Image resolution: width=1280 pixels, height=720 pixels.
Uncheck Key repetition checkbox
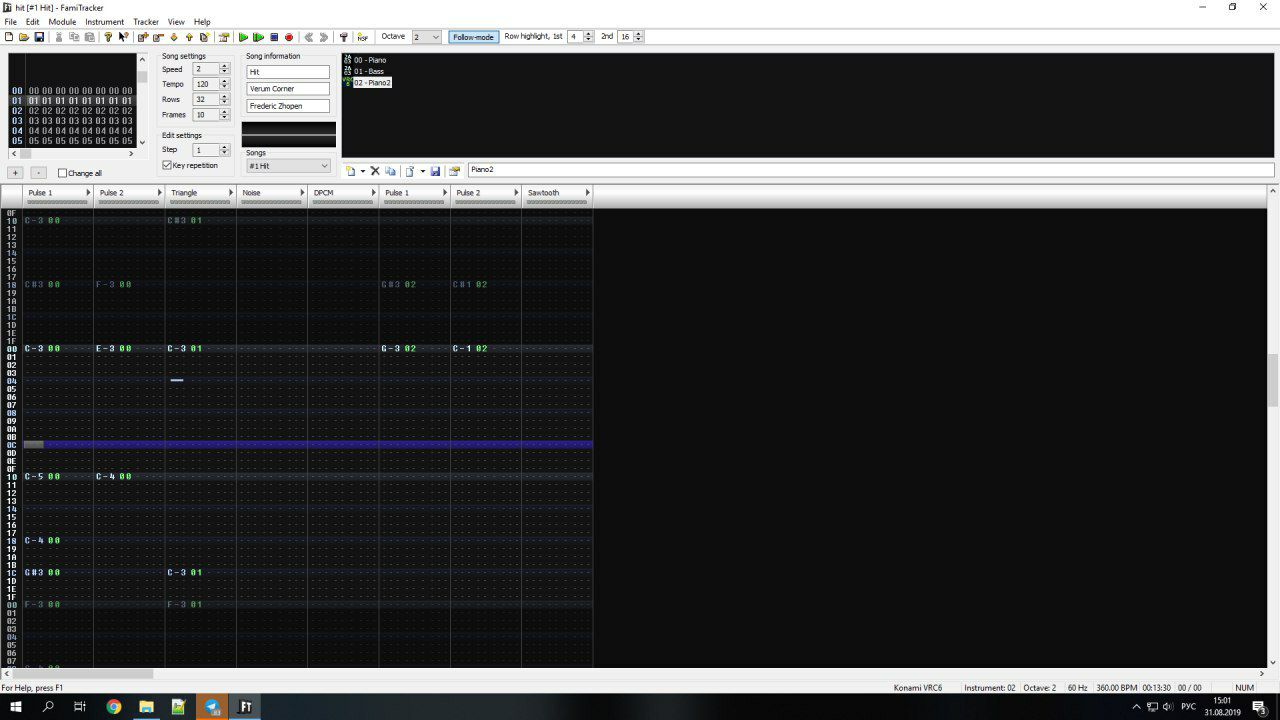167,165
